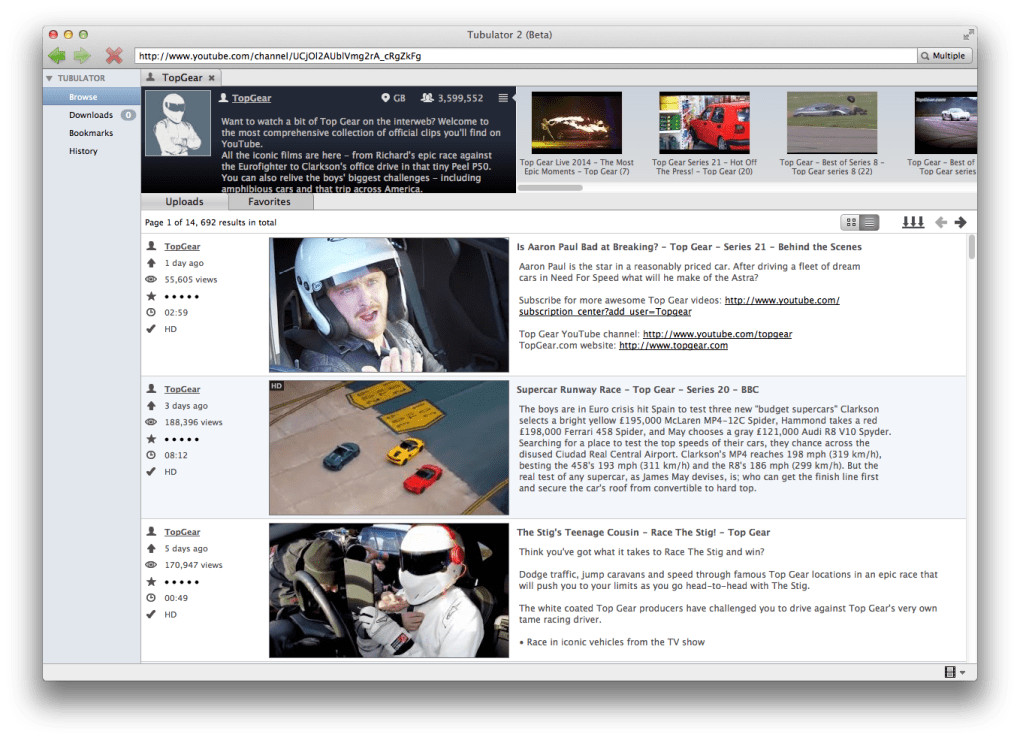Screen dimensions: 1020x740
Task: Go to next results page arrow
Action: pyautogui.click(x=960, y=222)
